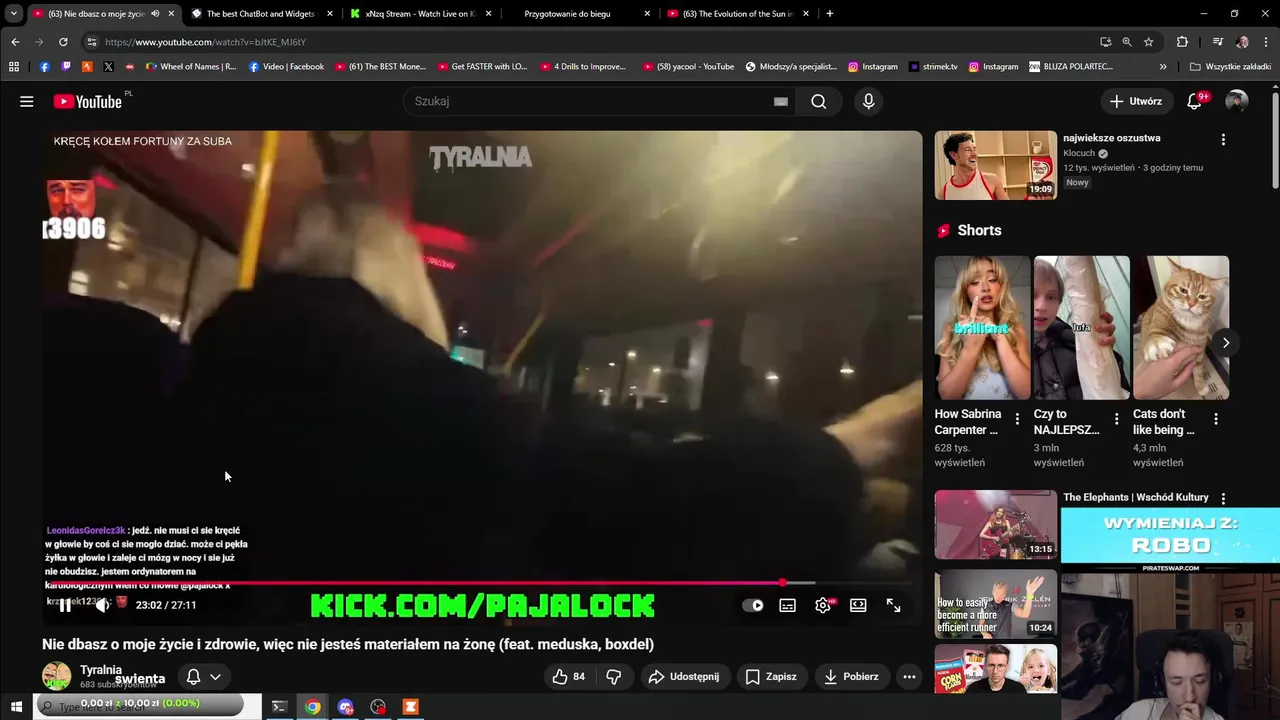Switch to the xNzq Stream Kick tab

[420, 14]
